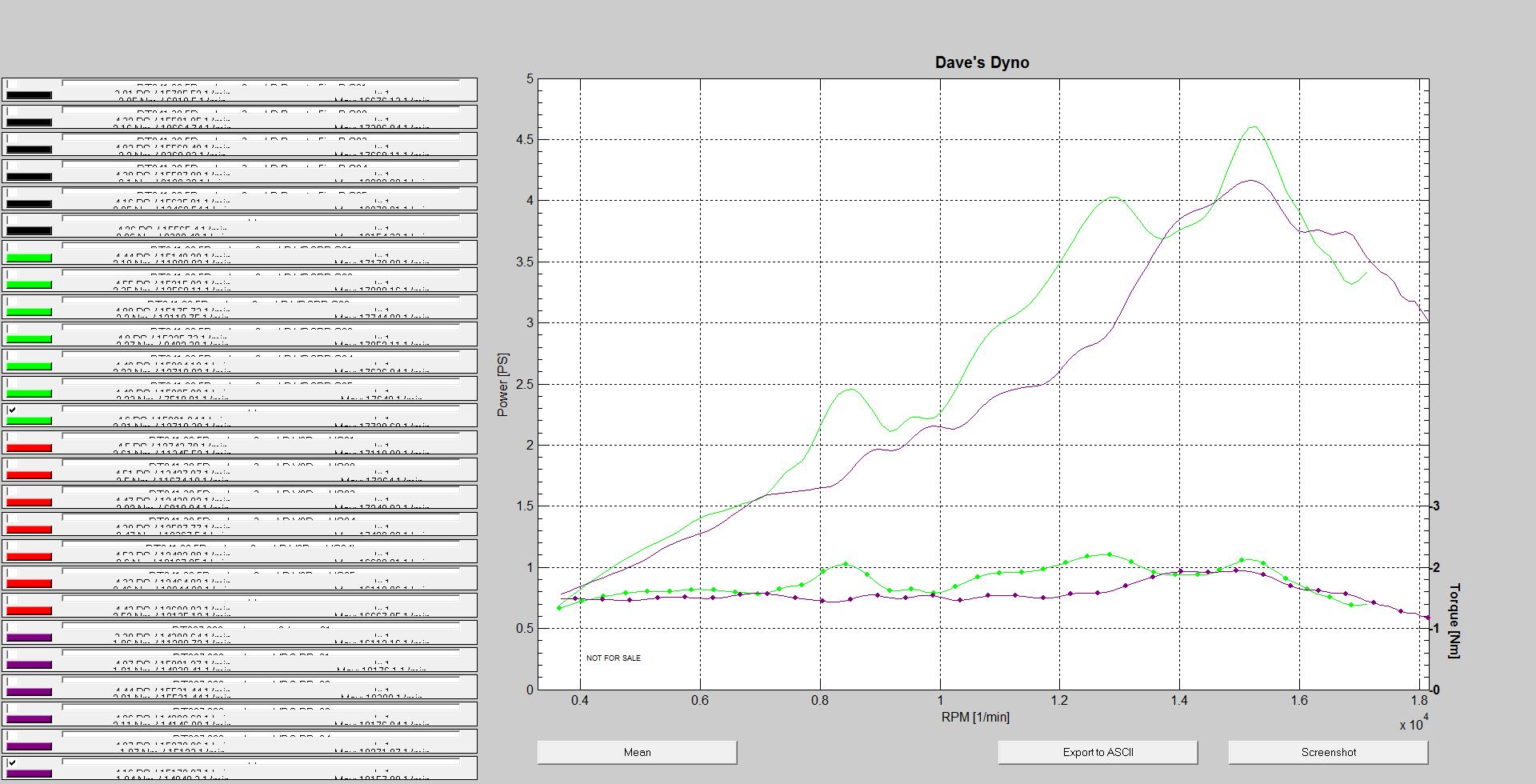
Task: Focus the name field of checked green run
Action: coord(261,409)
